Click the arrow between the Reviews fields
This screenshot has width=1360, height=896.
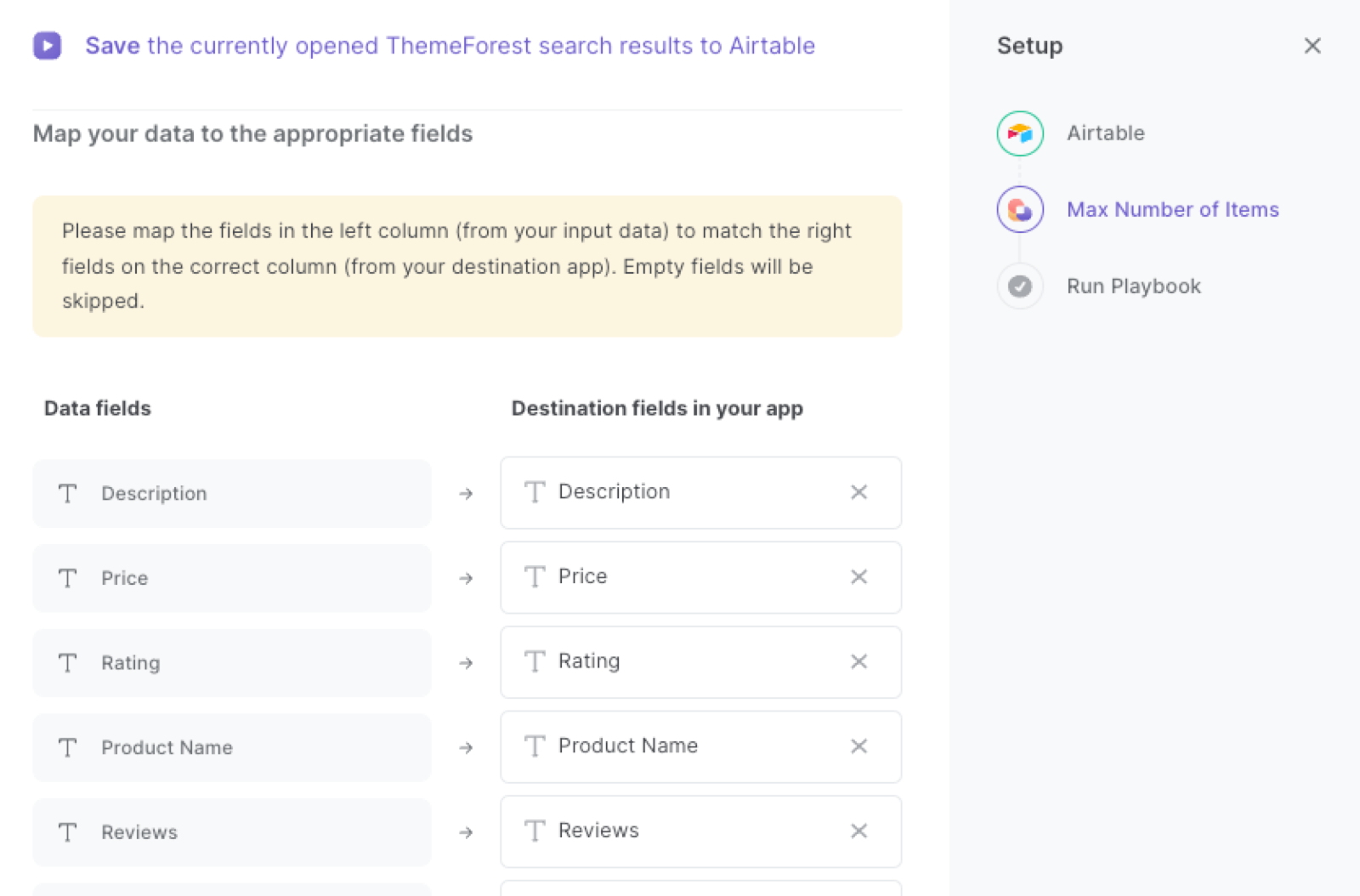click(x=466, y=832)
